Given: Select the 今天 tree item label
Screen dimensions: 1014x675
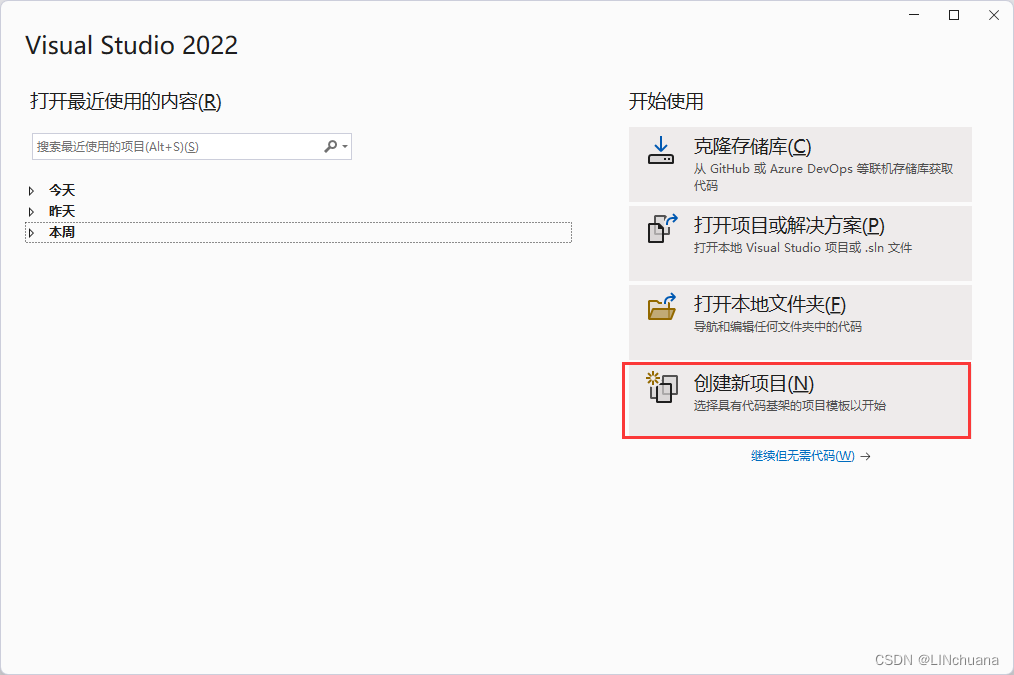Looking at the screenshot, I should coord(62,191).
